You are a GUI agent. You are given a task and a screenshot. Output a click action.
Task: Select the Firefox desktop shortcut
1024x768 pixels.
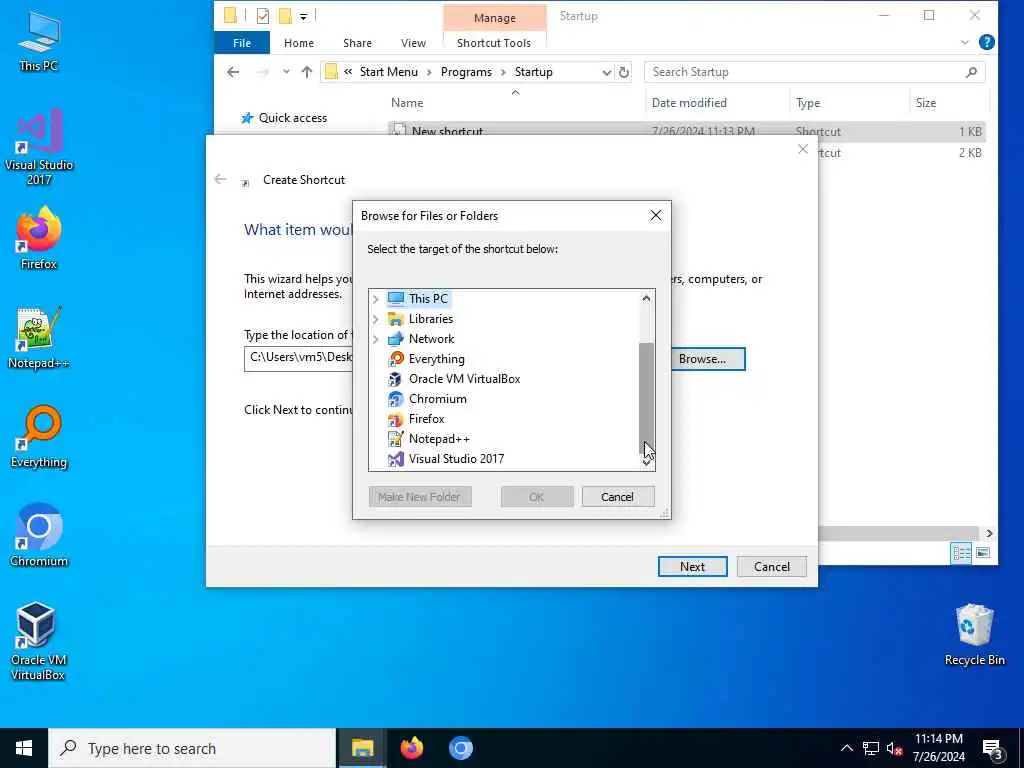(x=39, y=238)
